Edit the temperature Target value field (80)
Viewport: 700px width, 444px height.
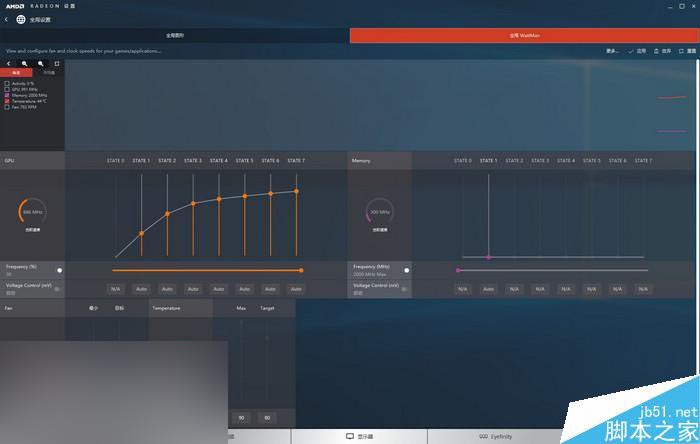(x=267, y=418)
